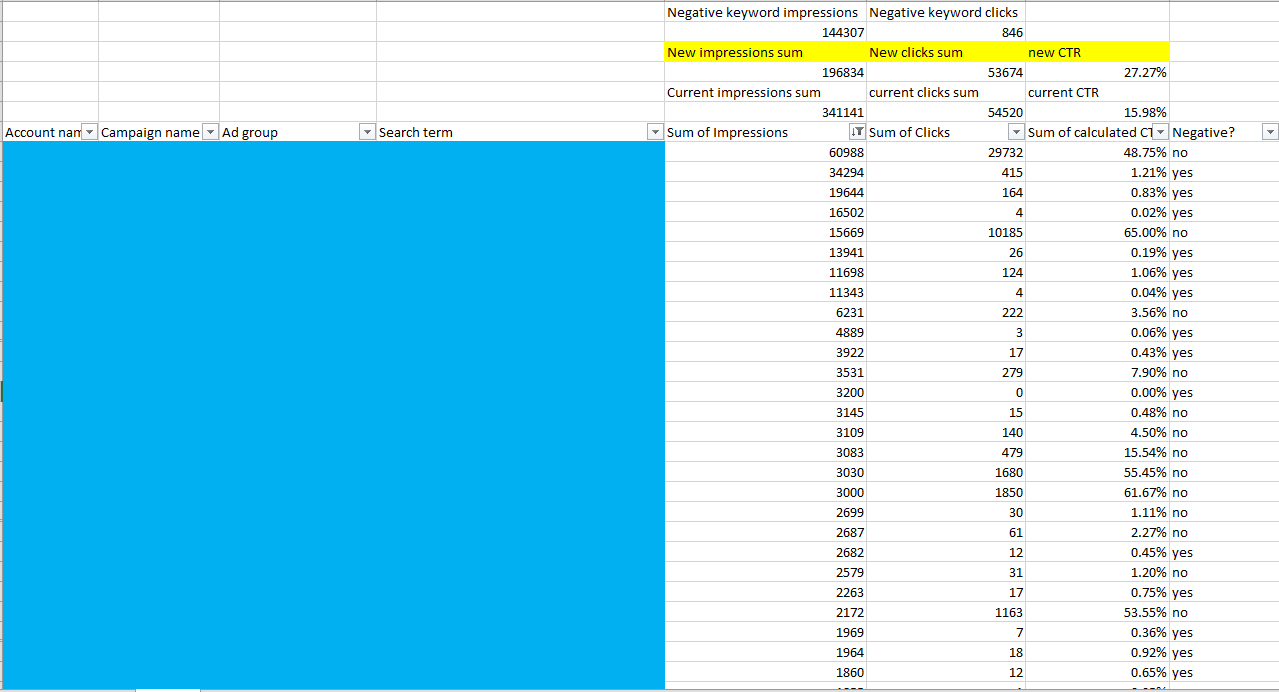
Task: Click the yellow new CTR header cell
Action: [1096, 52]
